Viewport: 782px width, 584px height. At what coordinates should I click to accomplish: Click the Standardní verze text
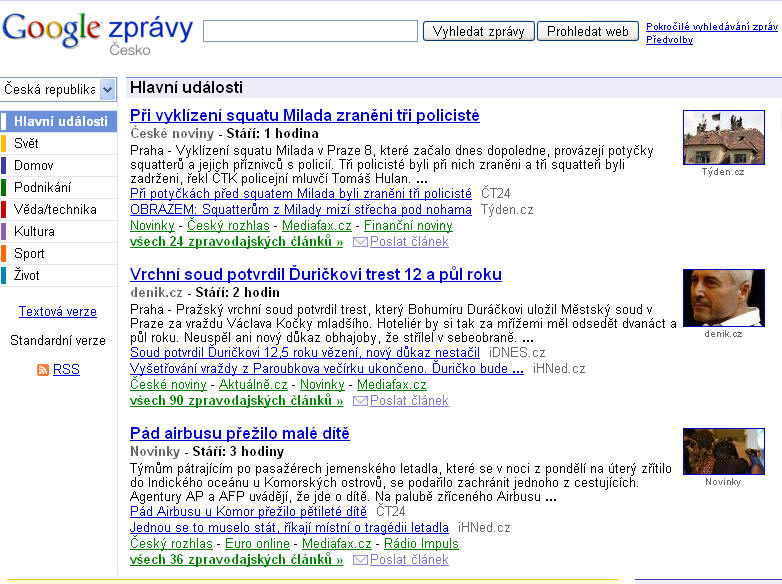point(58,341)
